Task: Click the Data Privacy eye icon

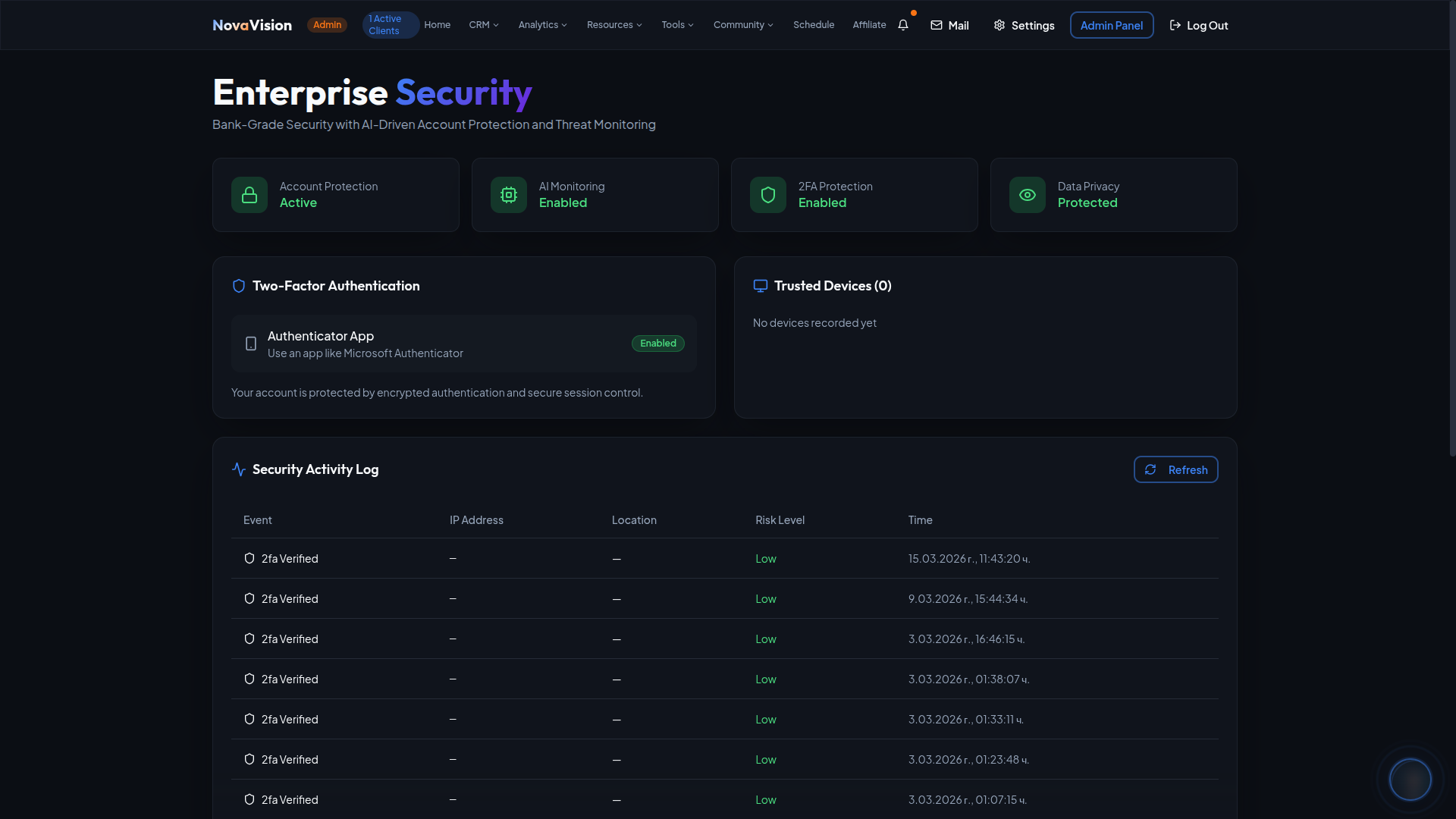Action: 1028,195
